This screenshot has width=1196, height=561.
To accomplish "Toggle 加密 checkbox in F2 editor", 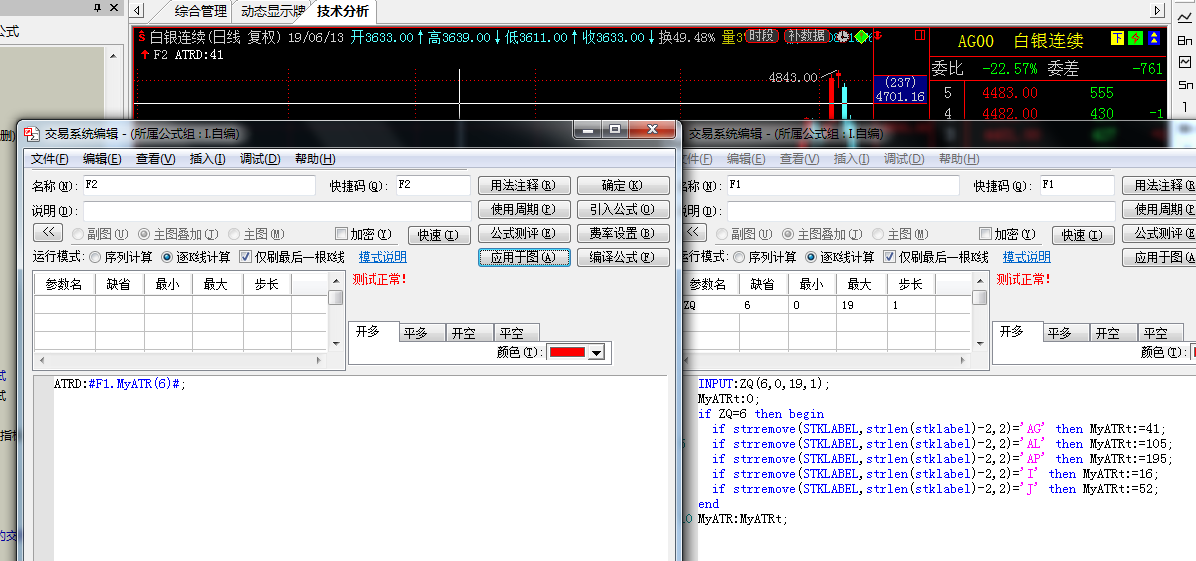I will pyautogui.click(x=341, y=234).
